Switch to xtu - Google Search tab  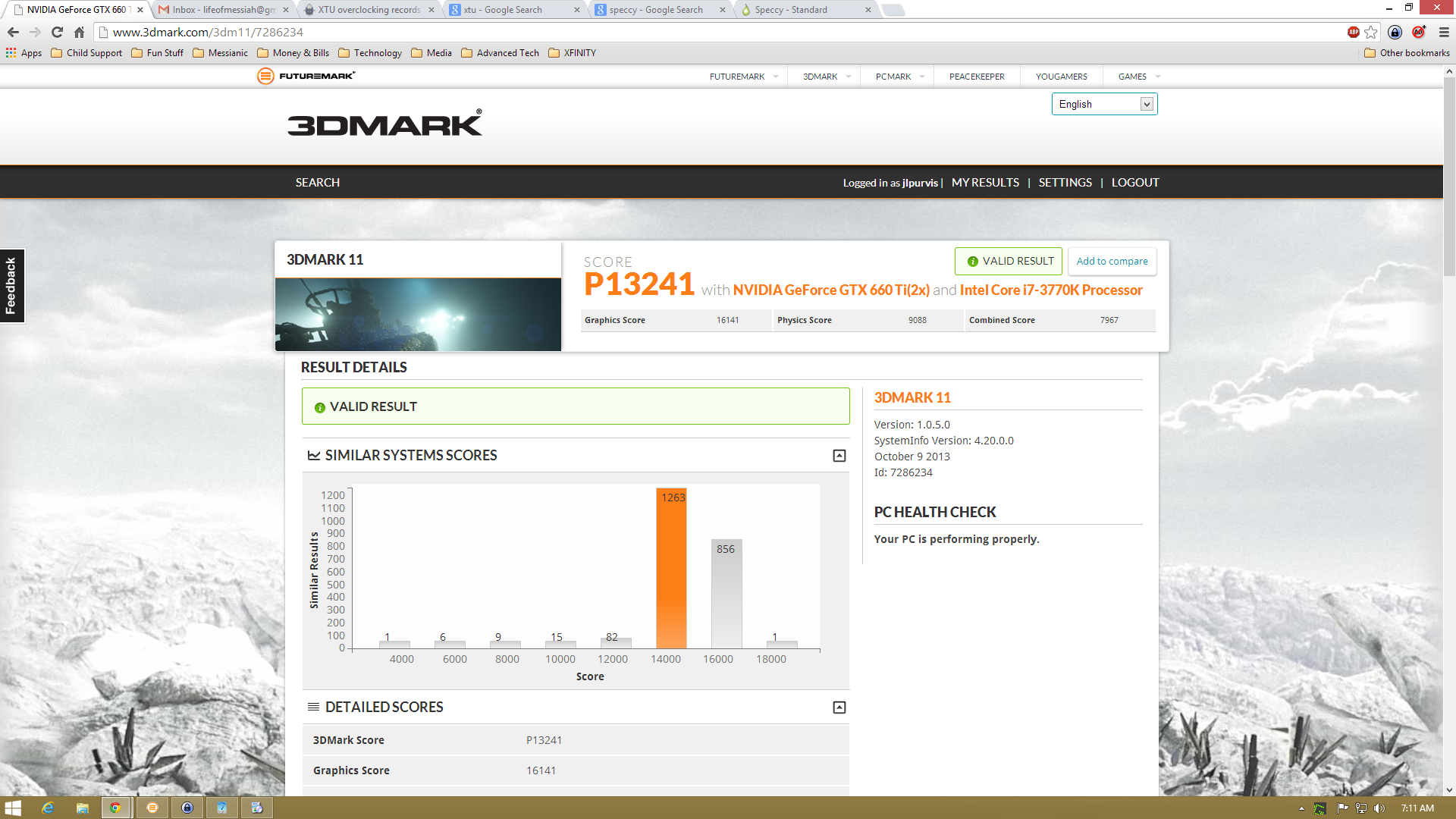(514, 10)
